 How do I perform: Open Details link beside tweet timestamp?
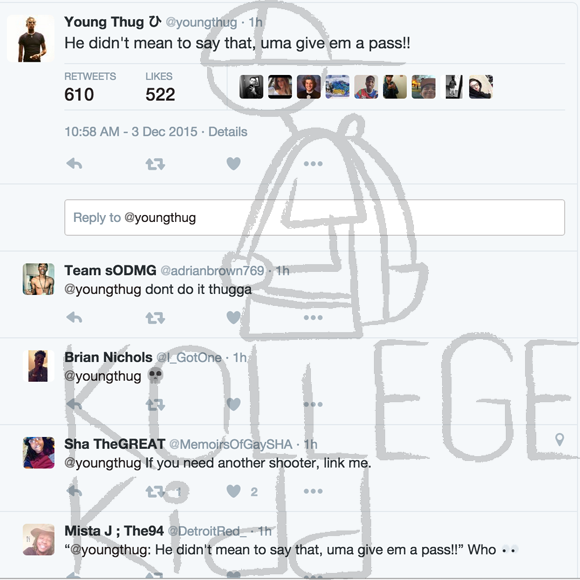[227, 132]
